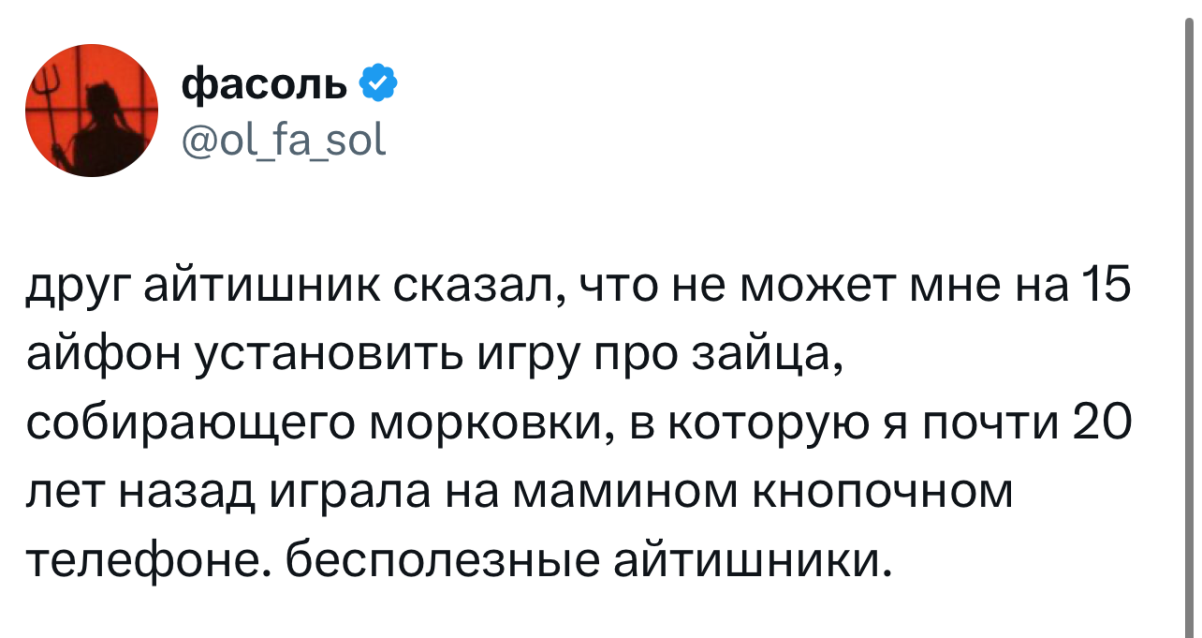Click the word "айфон" in the tweet
This screenshot has width=1202, height=638.
[97, 353]
